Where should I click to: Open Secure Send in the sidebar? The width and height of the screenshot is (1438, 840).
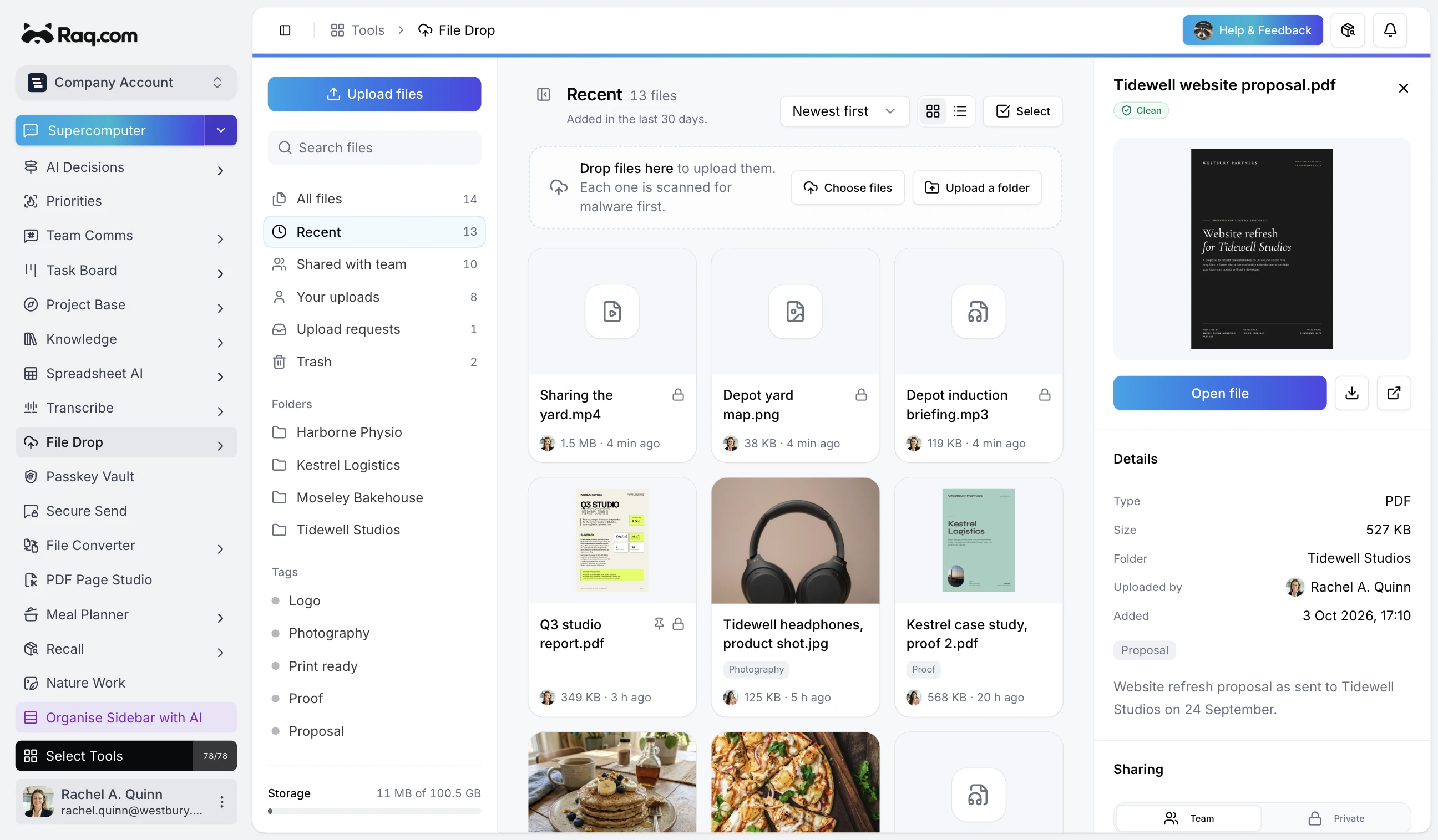click(126, 511)
